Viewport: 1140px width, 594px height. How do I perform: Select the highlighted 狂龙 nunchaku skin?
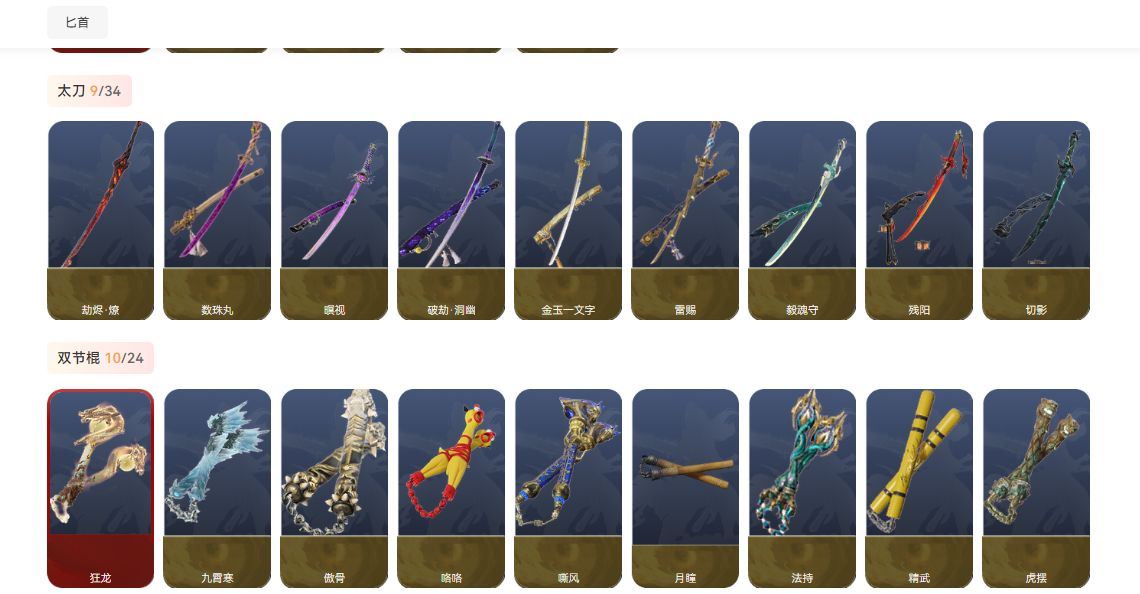(100, 489)
